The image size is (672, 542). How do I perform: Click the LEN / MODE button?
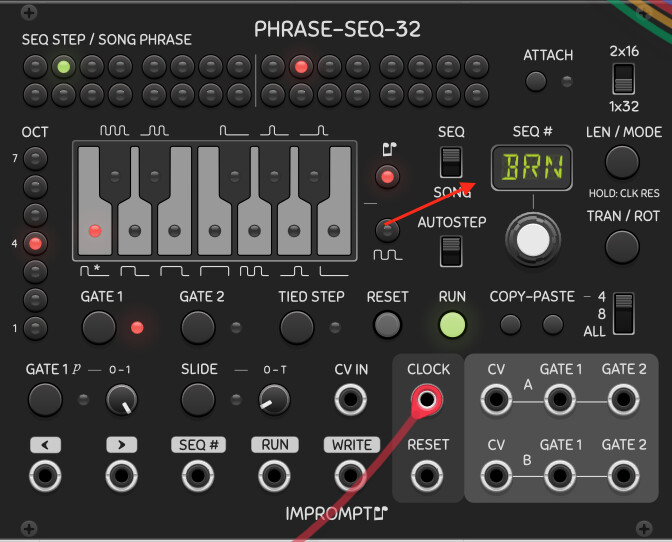click(622, 161)
